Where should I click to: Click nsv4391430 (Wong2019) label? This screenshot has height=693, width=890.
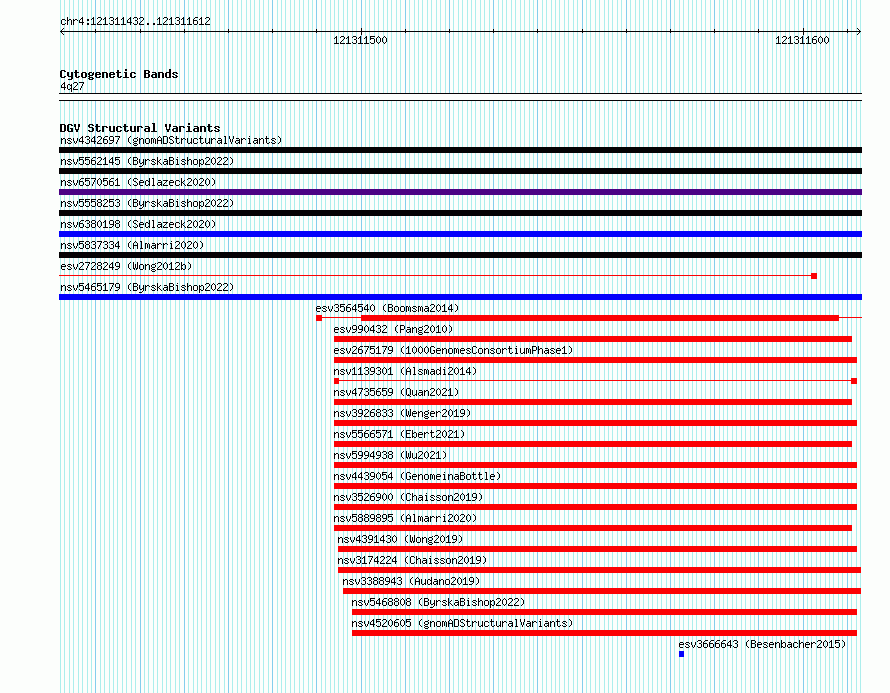pos(400,539)
